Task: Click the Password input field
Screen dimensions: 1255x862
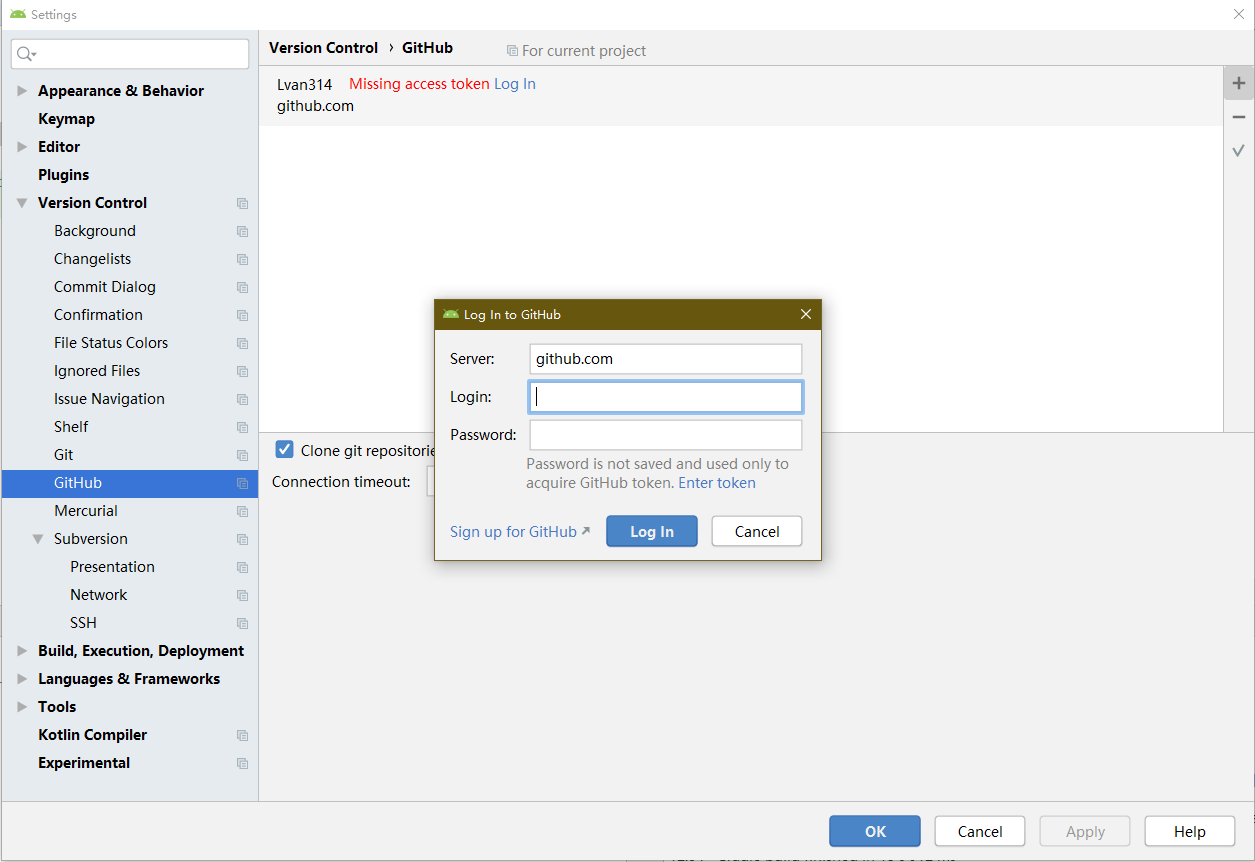Action: click(x=666, y=435)
